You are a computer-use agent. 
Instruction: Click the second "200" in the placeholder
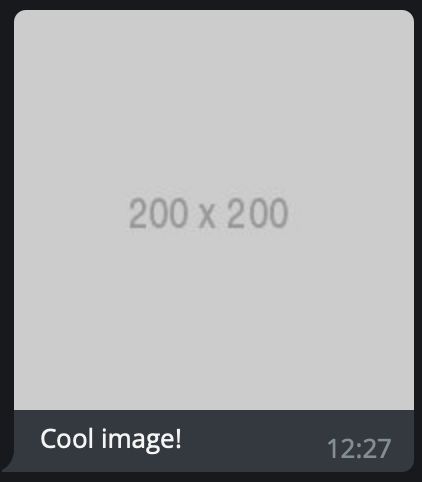pyautogui.click(x=257, y=213)
